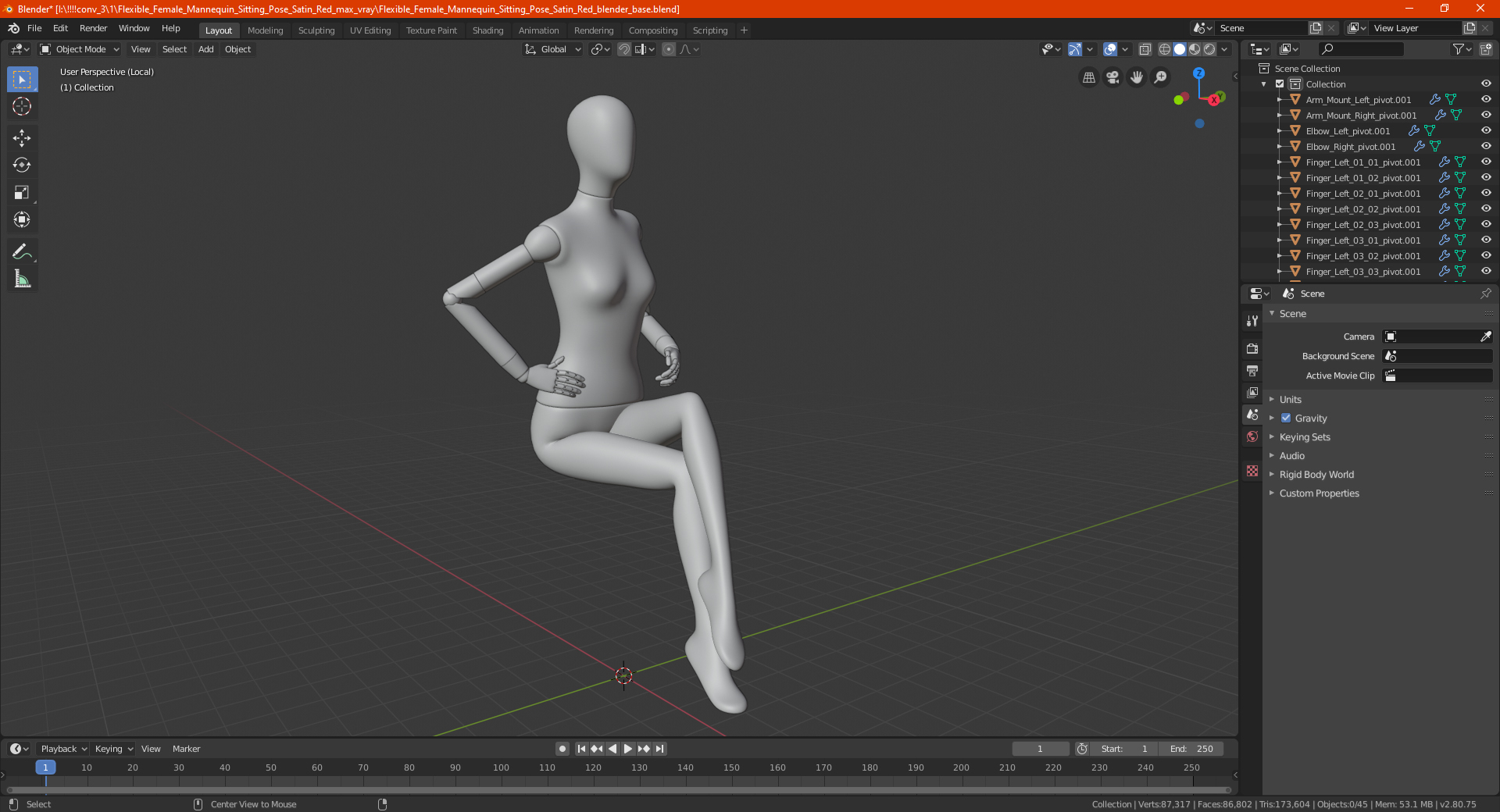Toggle snapping magnet icon

click(x=623, y=49)
